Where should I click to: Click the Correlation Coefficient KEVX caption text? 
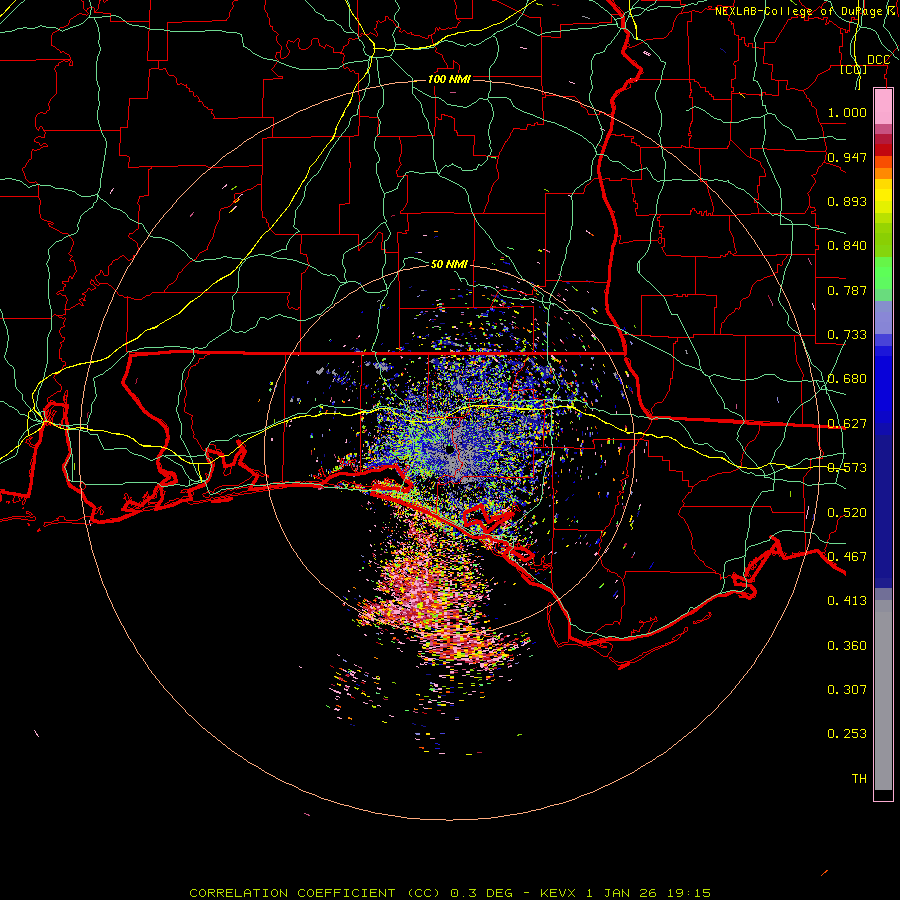[450, 893]
